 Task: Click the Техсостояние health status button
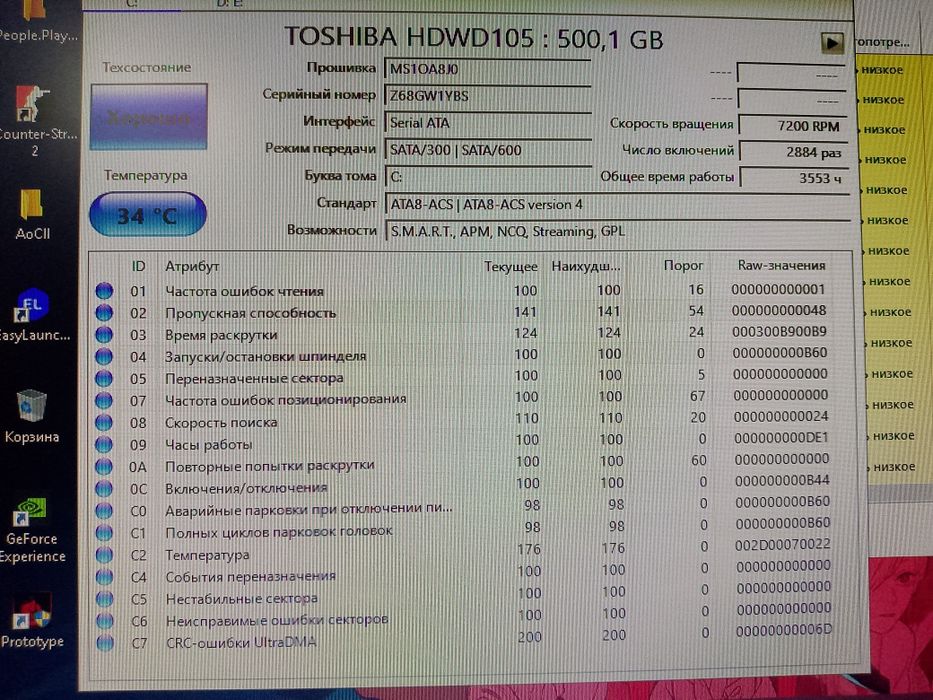[x=149, y=117]
